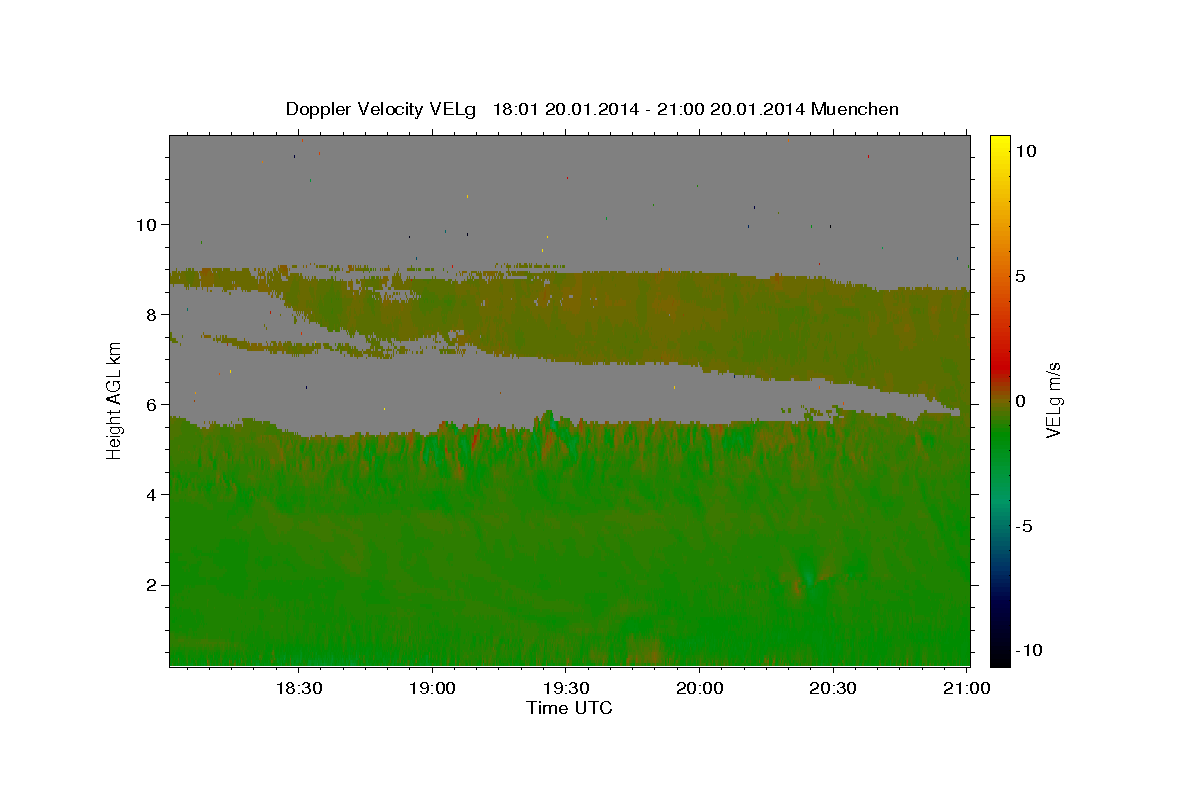Click the height tick label 4
This screenshot has width=1200, height=800.
click(x=153, y=494)
